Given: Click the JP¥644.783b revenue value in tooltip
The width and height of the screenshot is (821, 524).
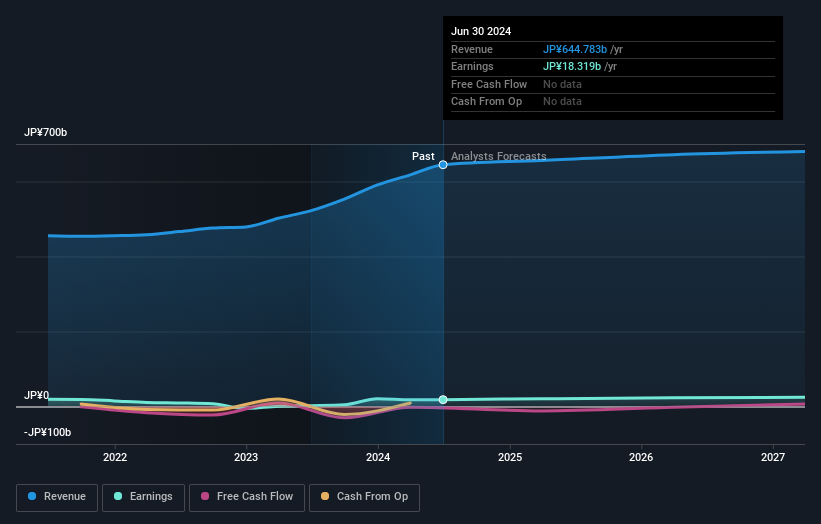Looking at the screenshot, I should tap(575, 49).
